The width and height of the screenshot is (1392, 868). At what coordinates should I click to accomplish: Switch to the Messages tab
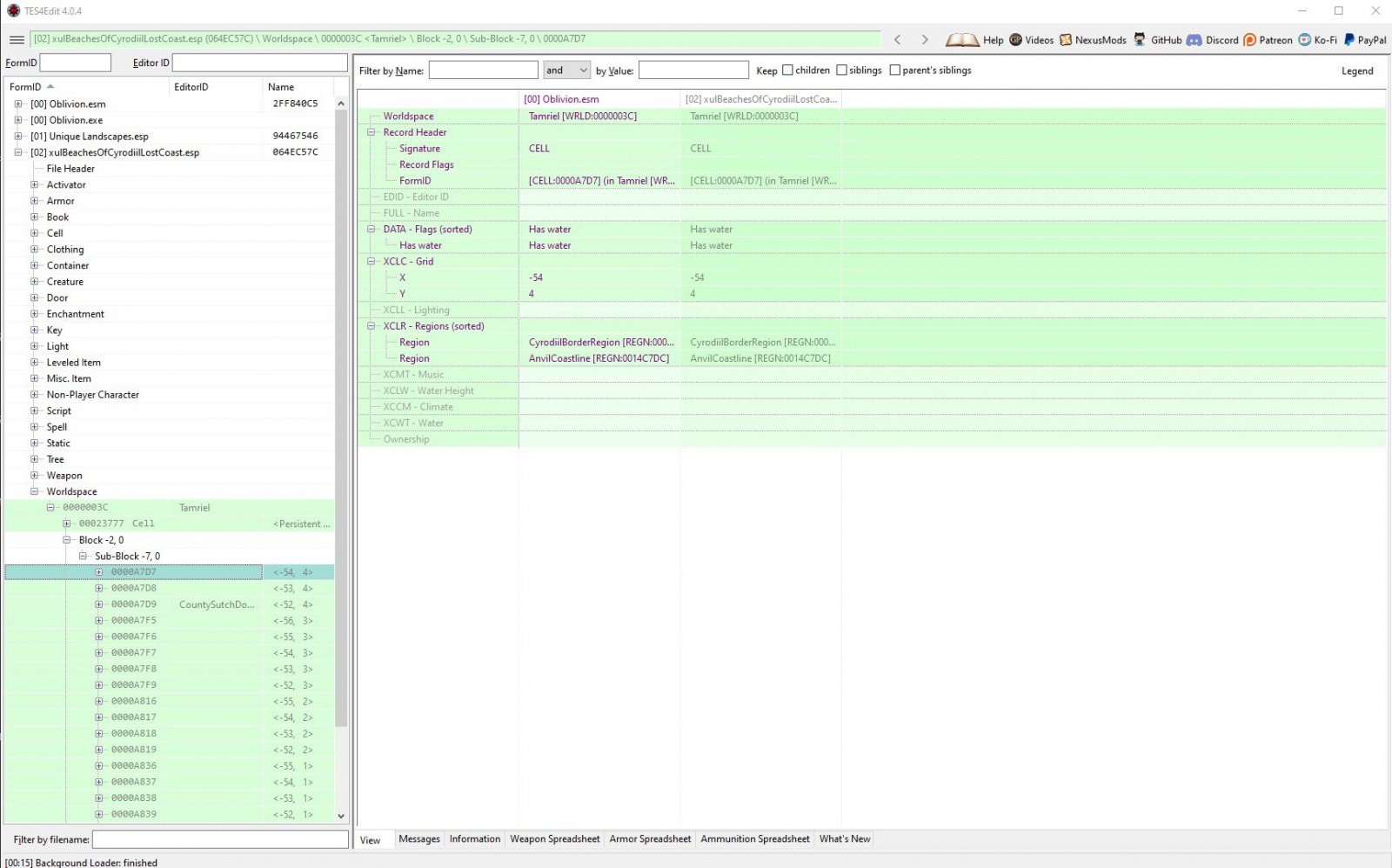[x=419, y=839]
